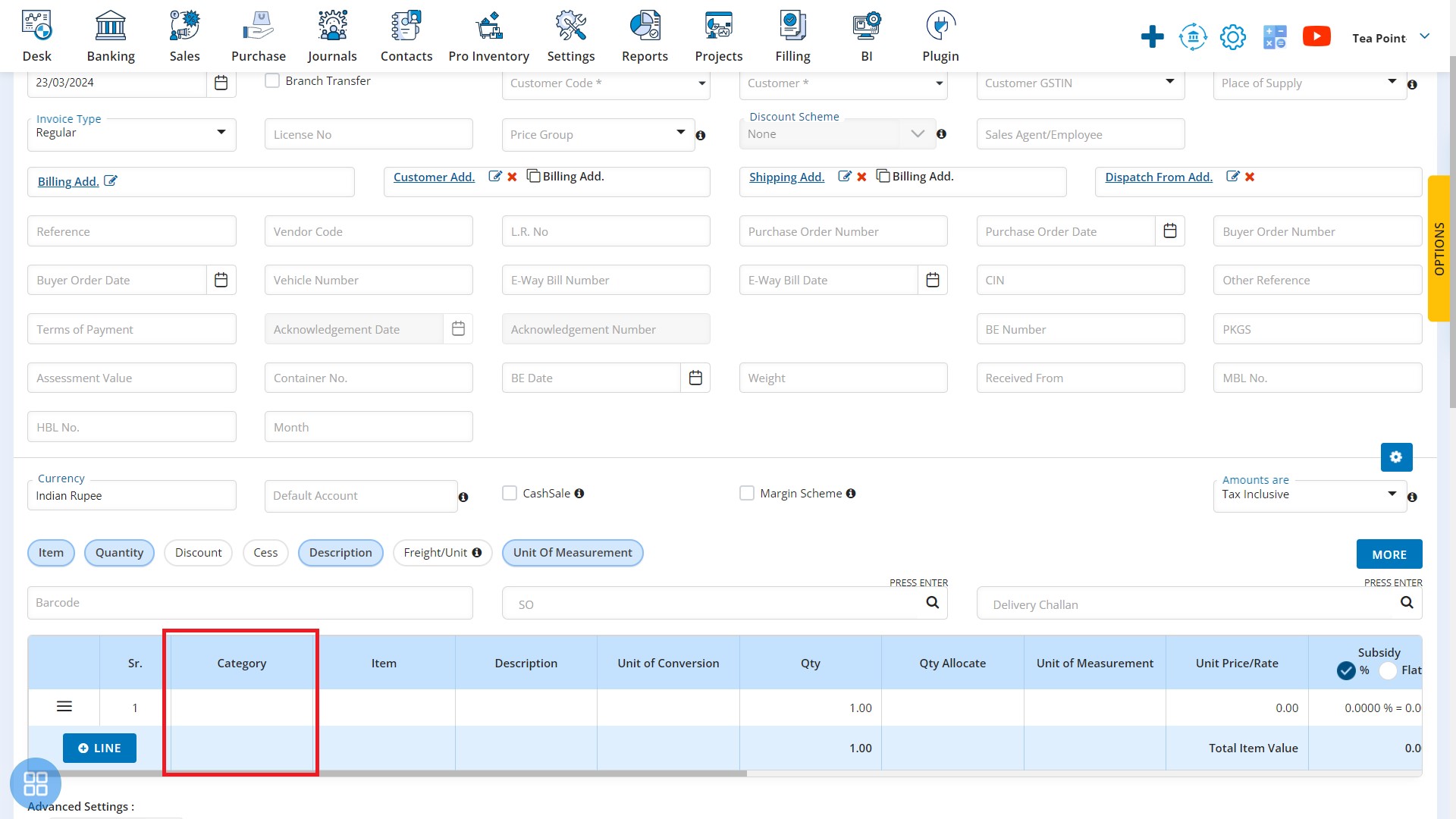Viewport: 1456px width, 819px height.
Task: Copy Billing Add. into Customer Add. checkbox
Action: point(534,176)
